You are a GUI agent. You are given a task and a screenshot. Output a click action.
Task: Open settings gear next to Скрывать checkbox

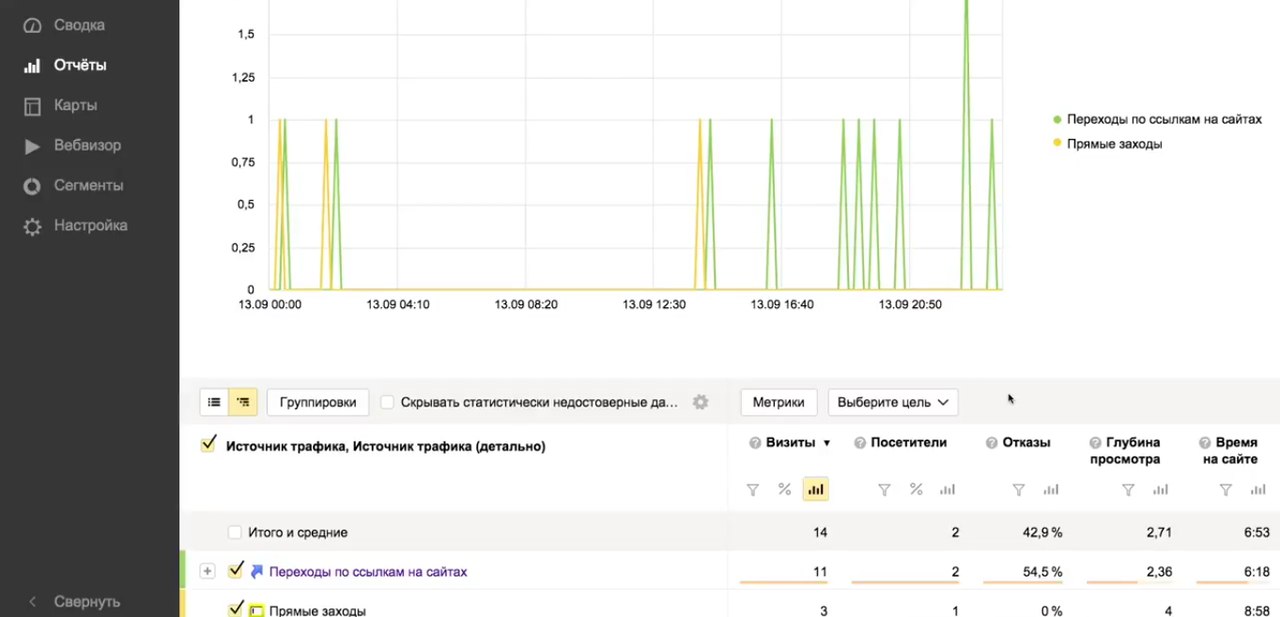click(x=700, y=402)
